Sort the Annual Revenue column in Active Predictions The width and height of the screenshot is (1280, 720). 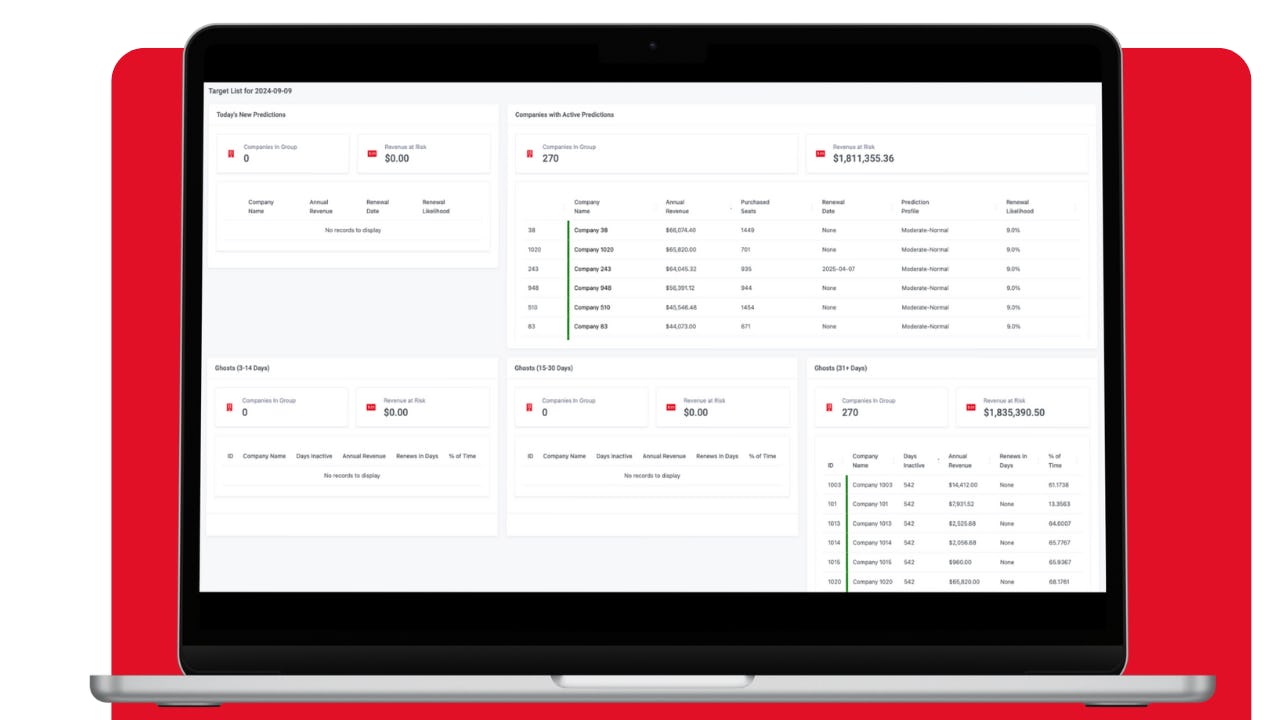pos(675,206)
